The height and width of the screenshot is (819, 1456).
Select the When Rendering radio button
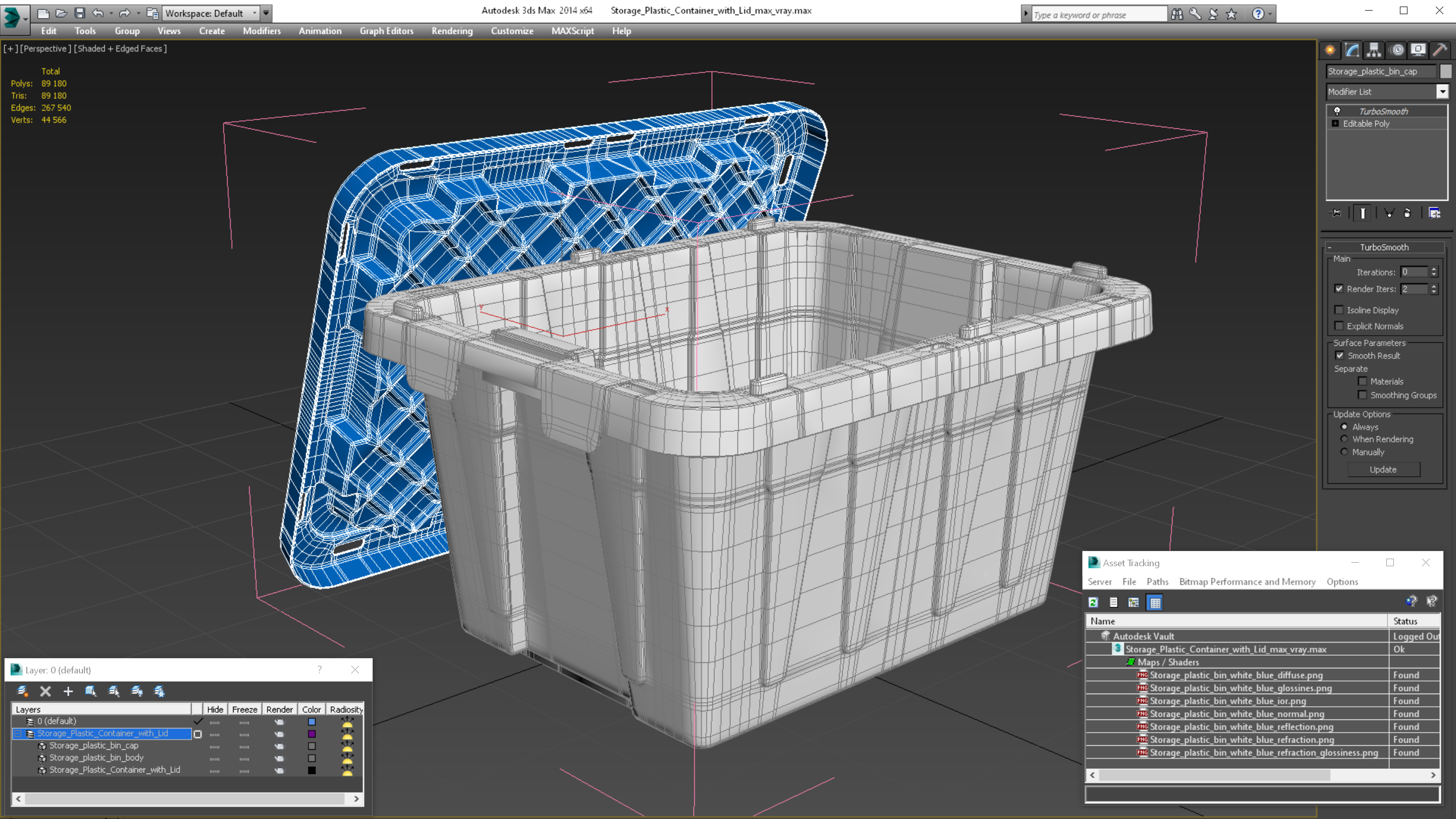click(1344, 439)
